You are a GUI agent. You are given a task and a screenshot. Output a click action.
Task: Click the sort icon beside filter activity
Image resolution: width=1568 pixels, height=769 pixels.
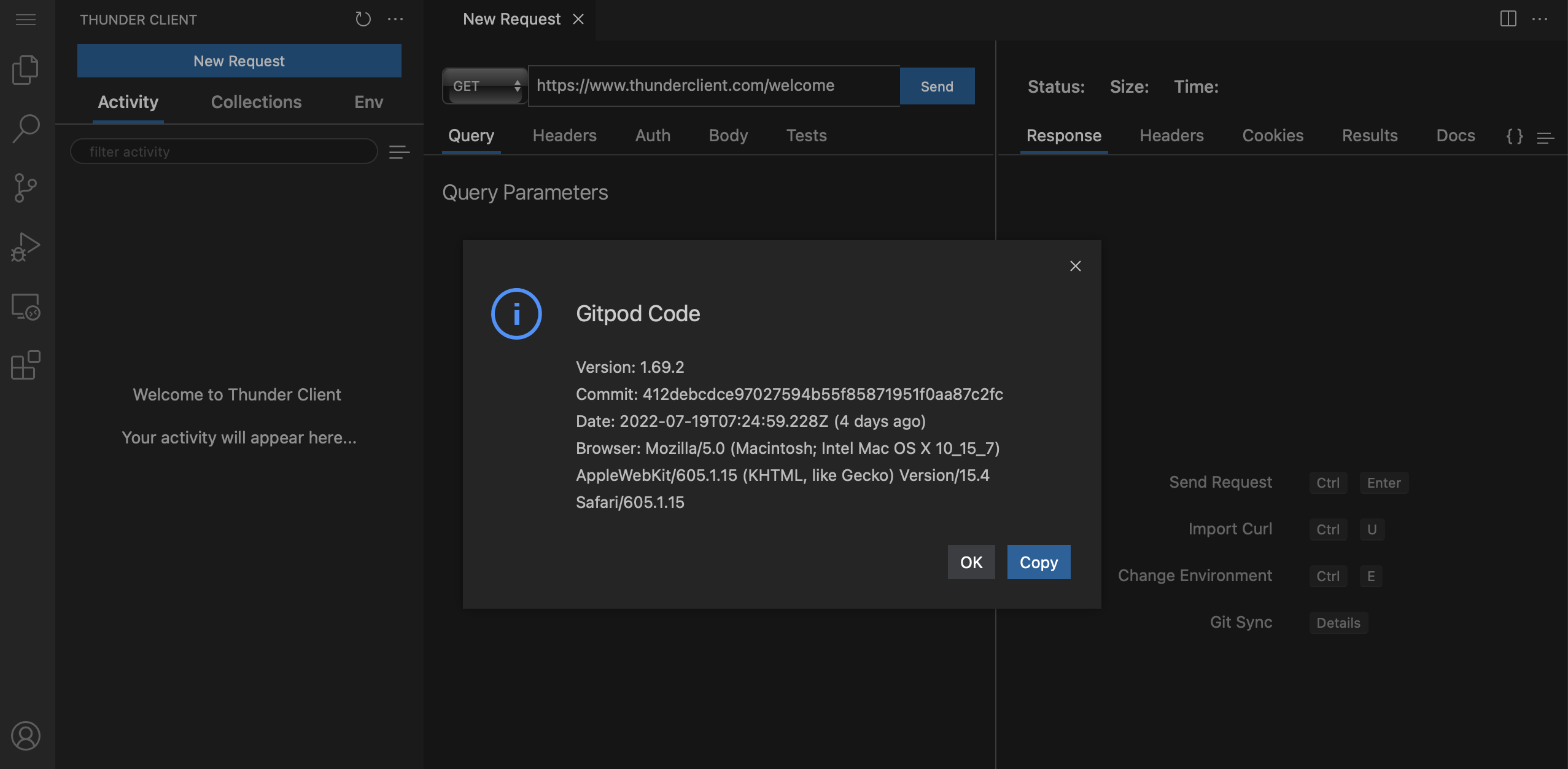(x=398, y=151)
